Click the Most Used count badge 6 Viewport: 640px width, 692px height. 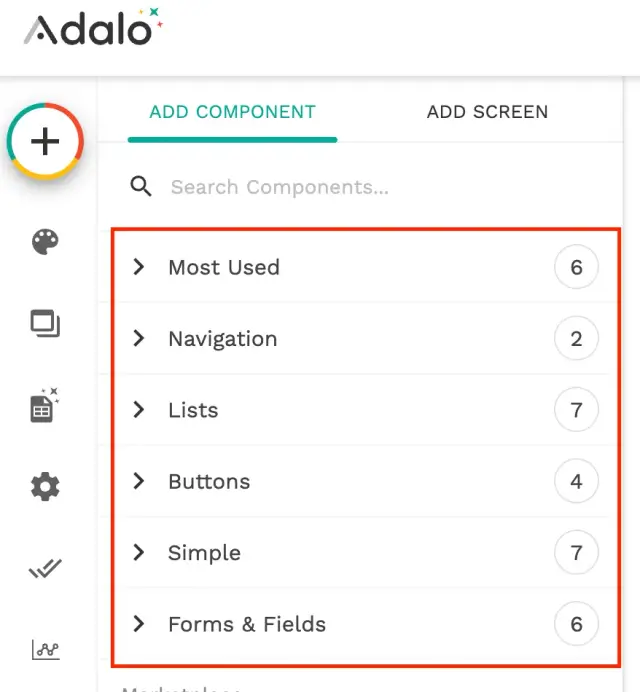click(576, 267)
